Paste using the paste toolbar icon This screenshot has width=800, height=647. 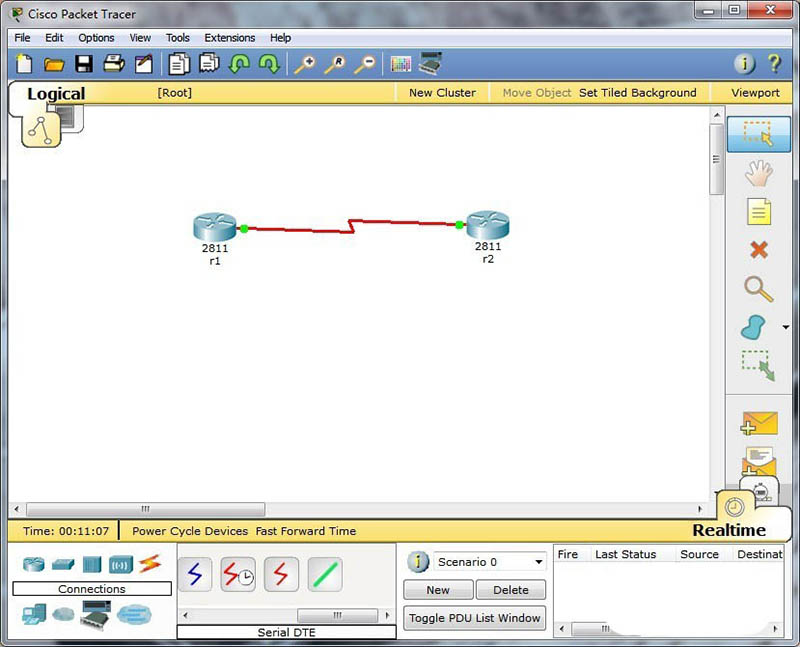(209, 64)
